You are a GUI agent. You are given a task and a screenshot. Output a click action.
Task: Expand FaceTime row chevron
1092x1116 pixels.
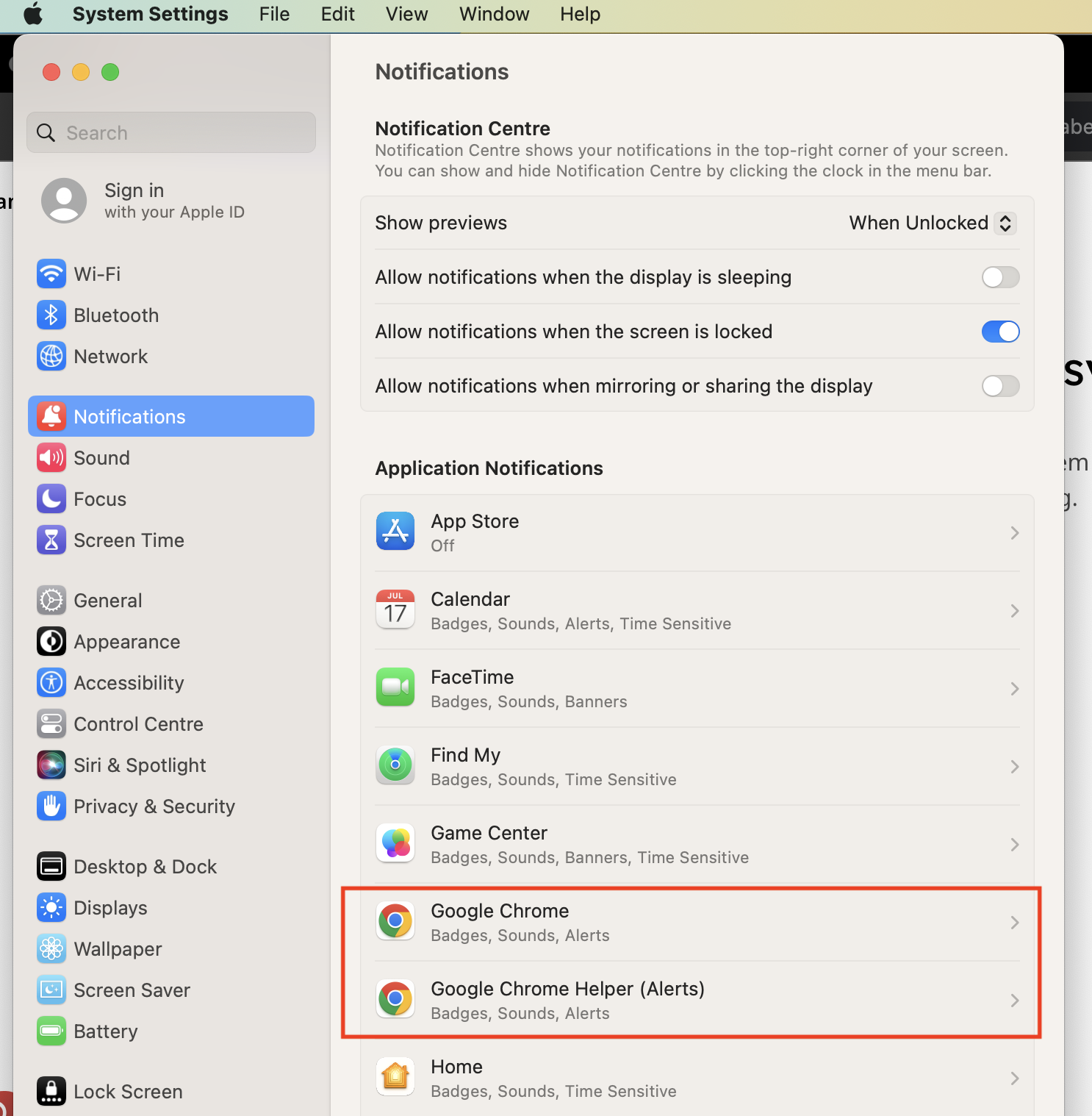click(1015, 689)
